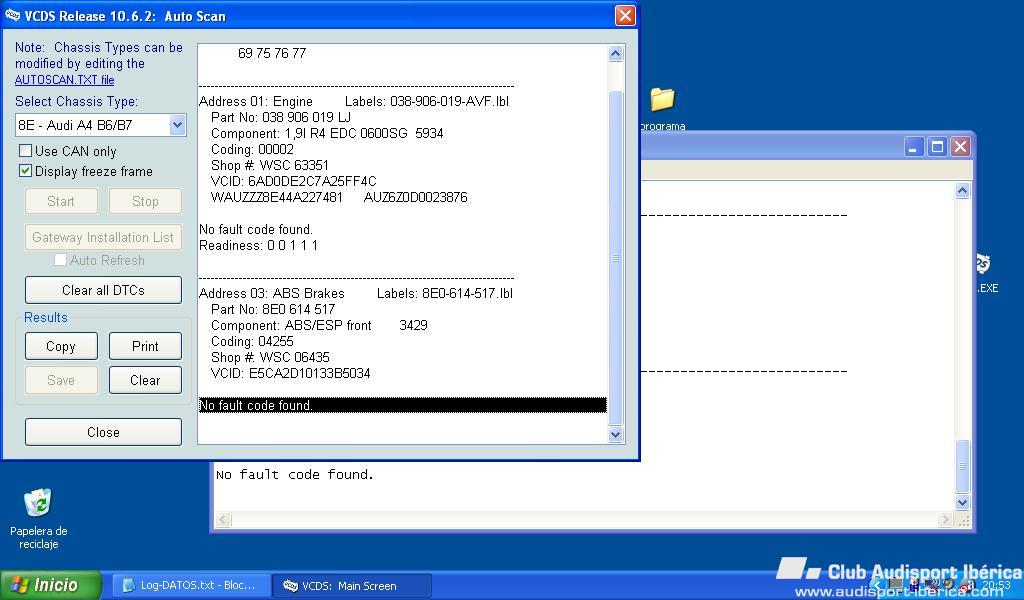
Task: Switch to VCDS Main Screen taskbar item
Action: pyautogui.click(x=353, y=586)
